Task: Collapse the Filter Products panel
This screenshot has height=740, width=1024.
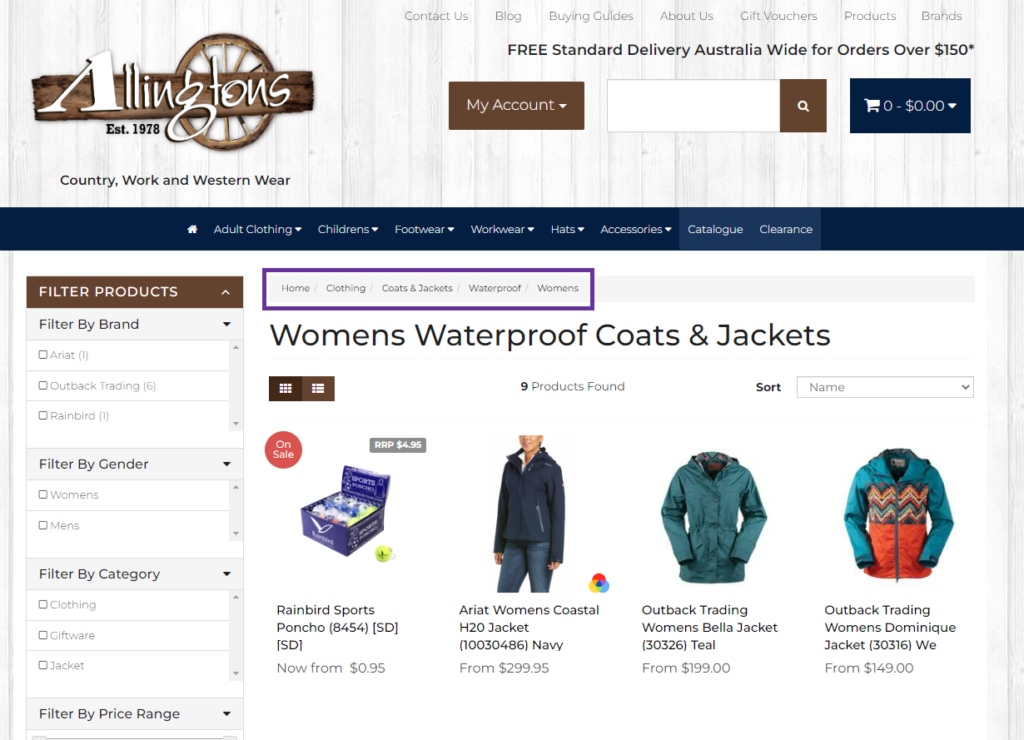Action: click(x=225, y=292)
